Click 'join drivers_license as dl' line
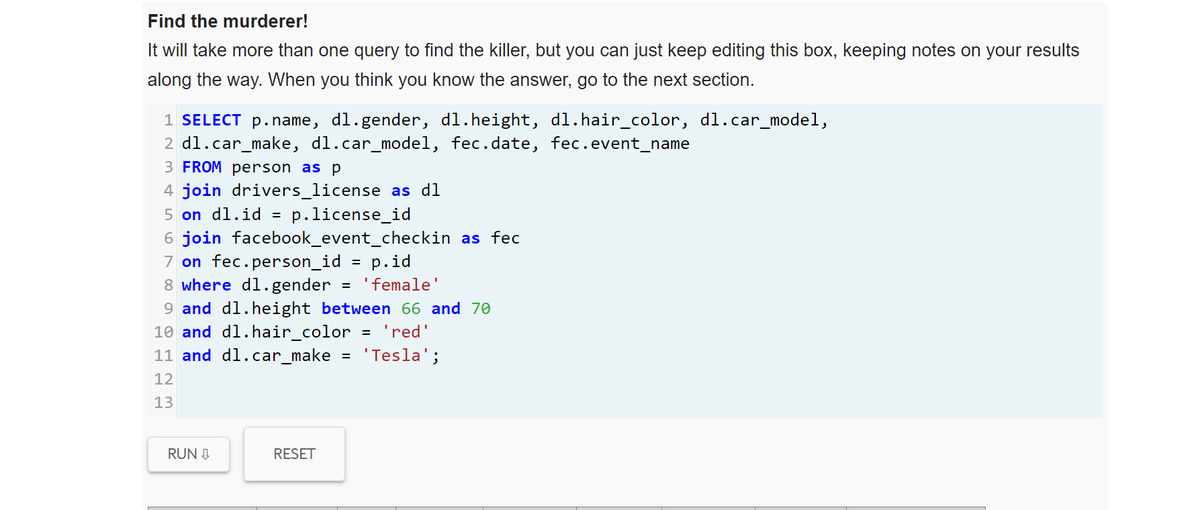 coord(311,190)
